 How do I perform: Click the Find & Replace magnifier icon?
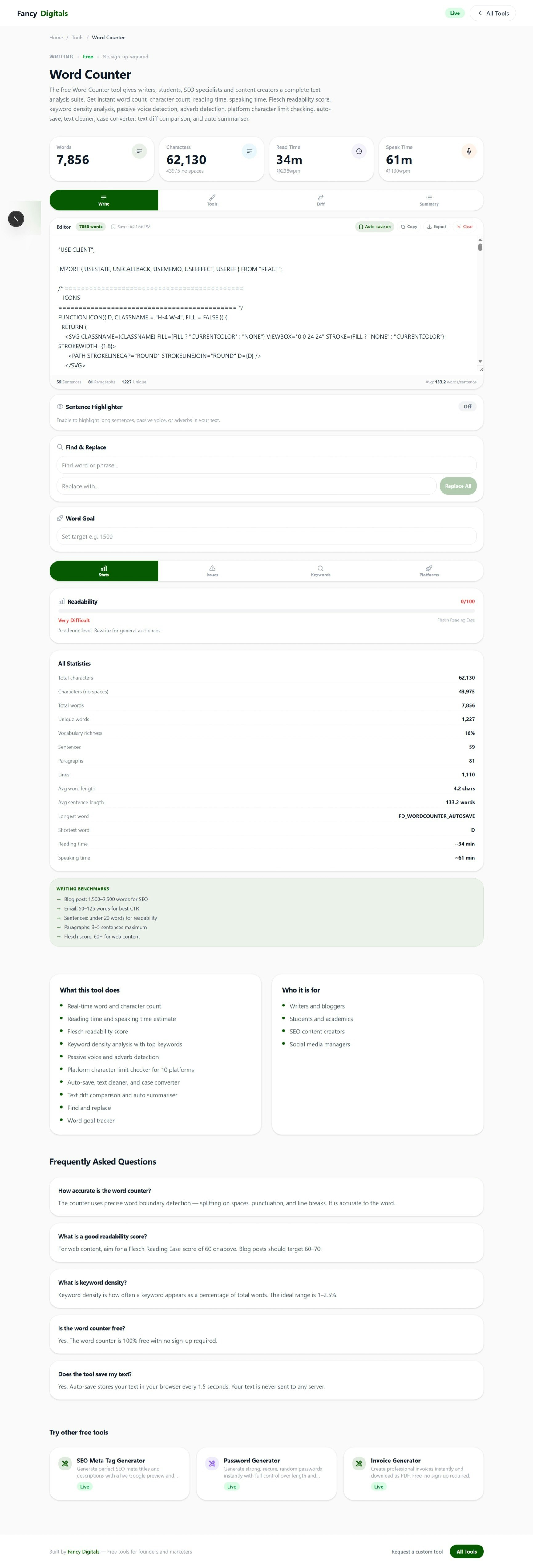(x=60, y=447)
